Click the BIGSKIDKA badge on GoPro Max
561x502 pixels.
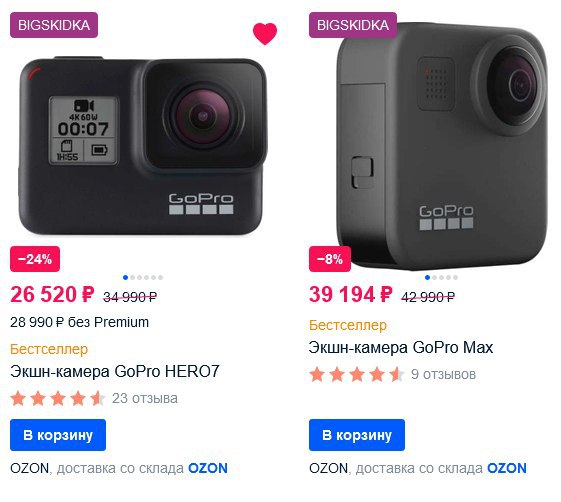[x=353, y=25]
